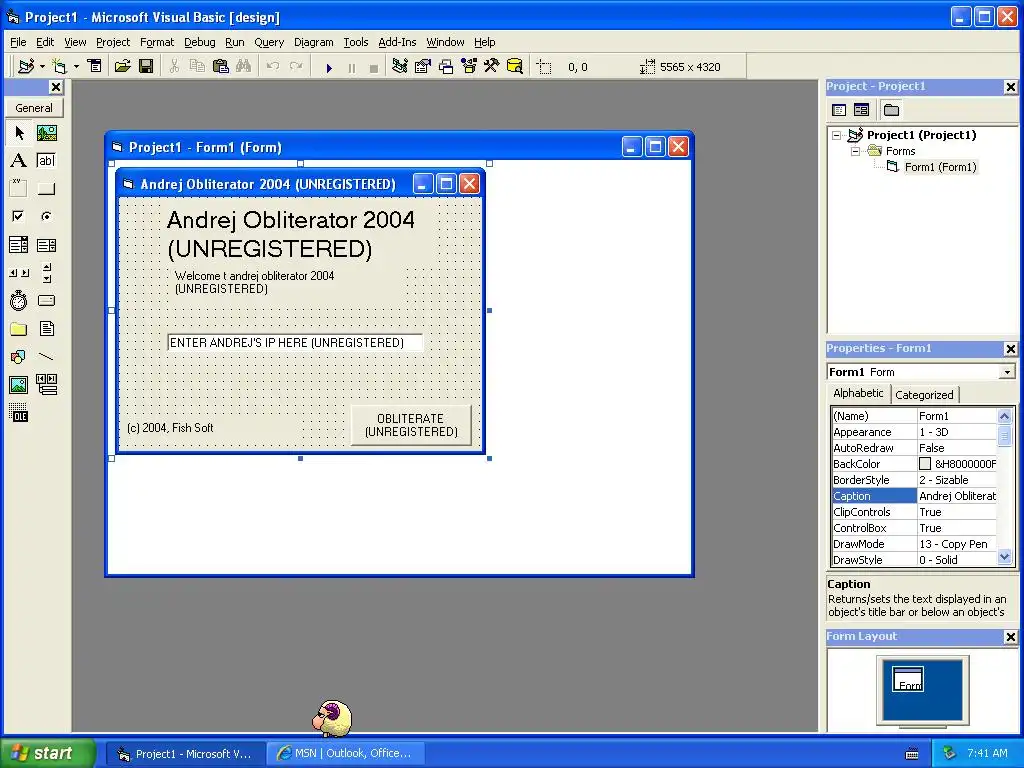Click the General tab in toolbox

point(34,108)
